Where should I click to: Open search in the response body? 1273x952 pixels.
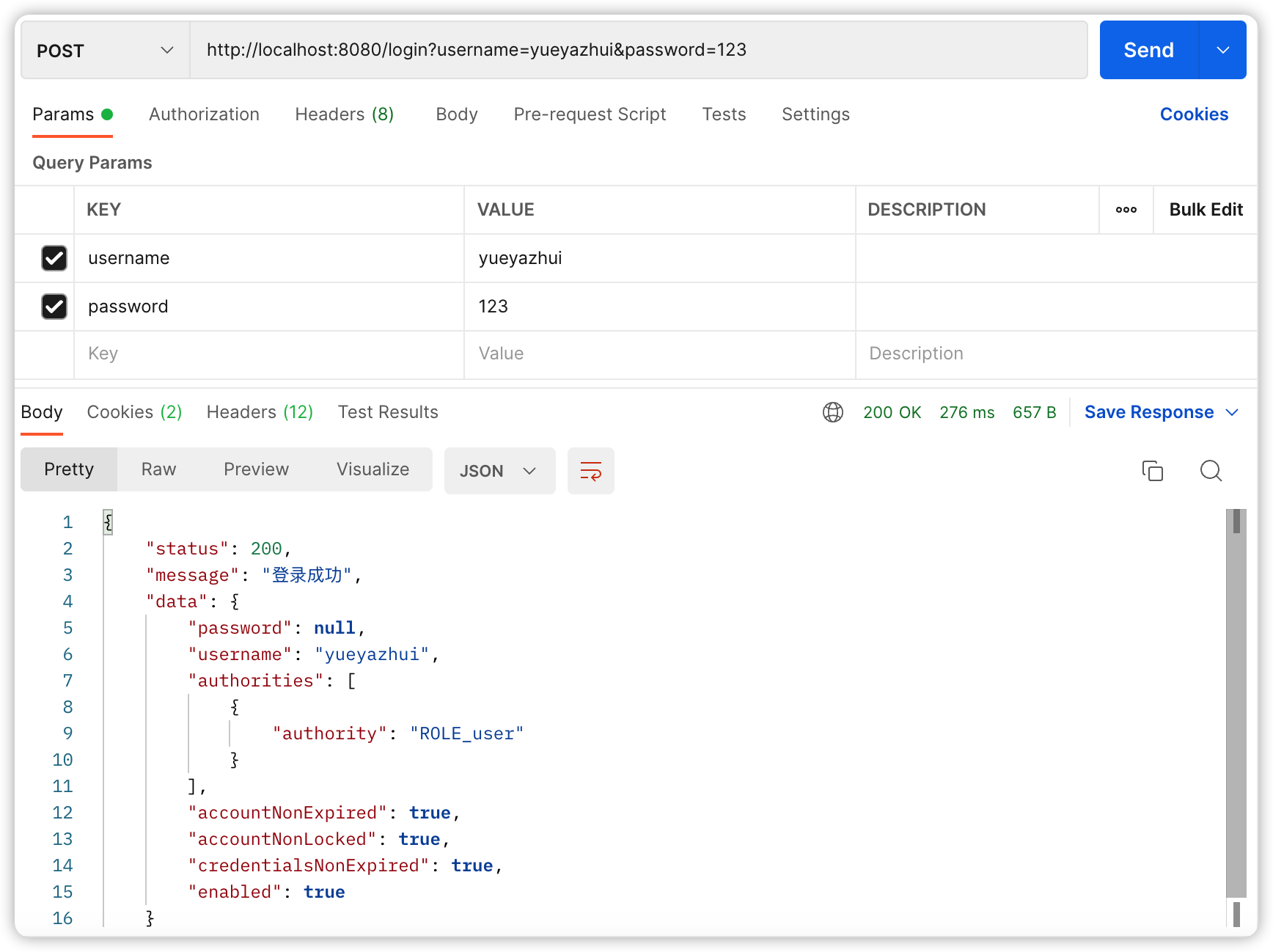(1211, 471)
